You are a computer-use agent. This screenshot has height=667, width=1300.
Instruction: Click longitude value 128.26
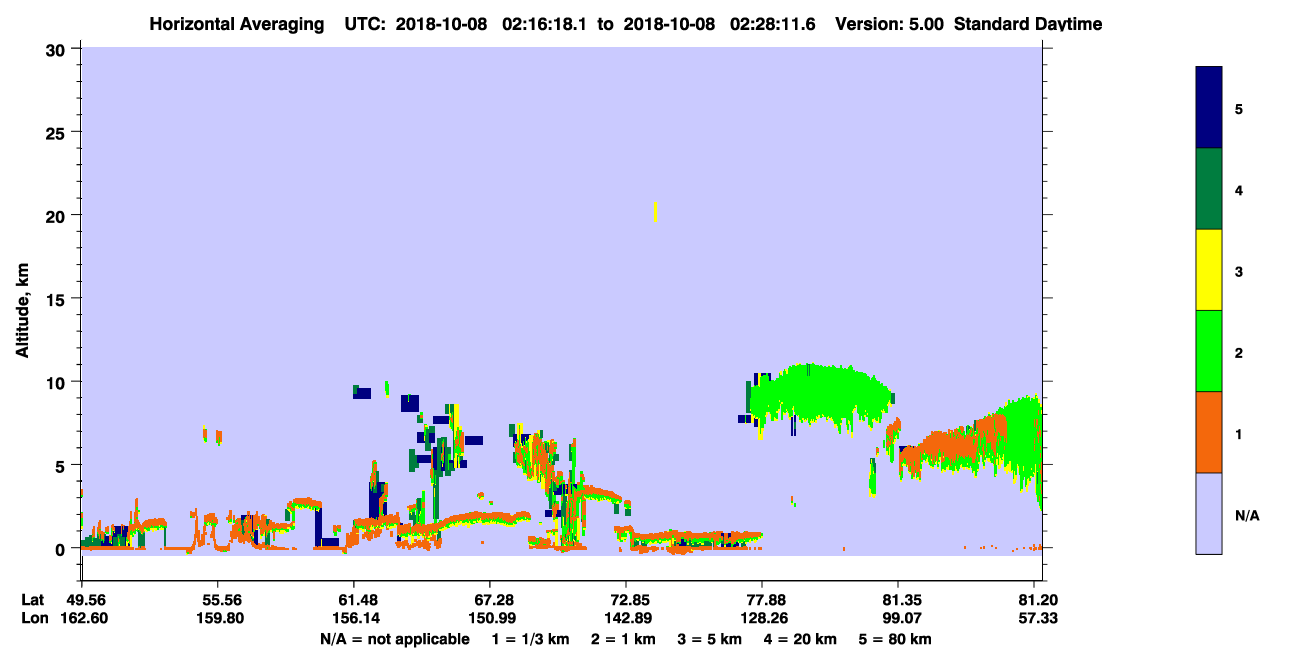[762, 618]
